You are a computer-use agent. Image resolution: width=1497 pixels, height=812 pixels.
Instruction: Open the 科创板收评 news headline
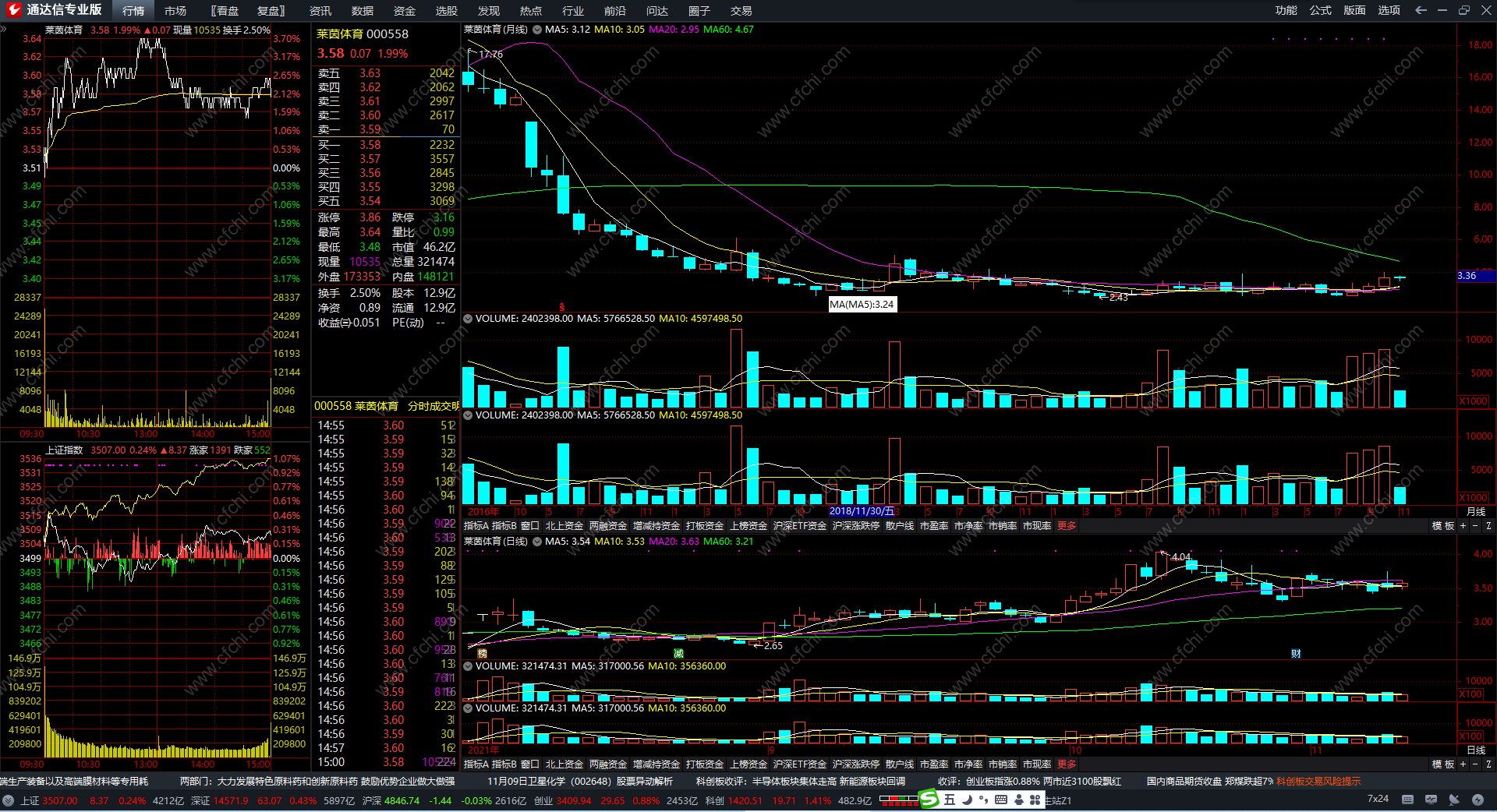801,781
